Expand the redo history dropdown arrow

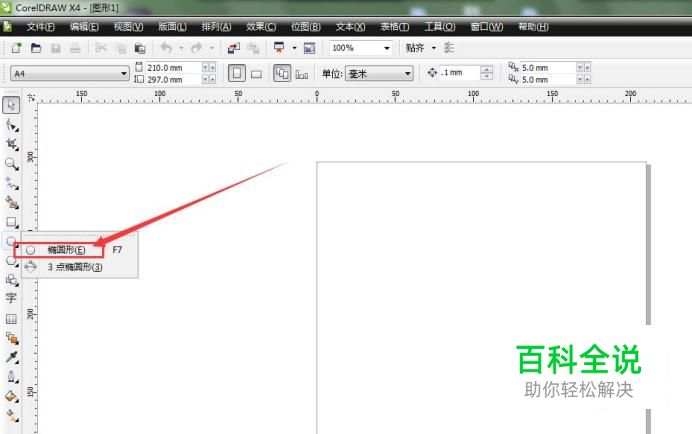(212, 48)
